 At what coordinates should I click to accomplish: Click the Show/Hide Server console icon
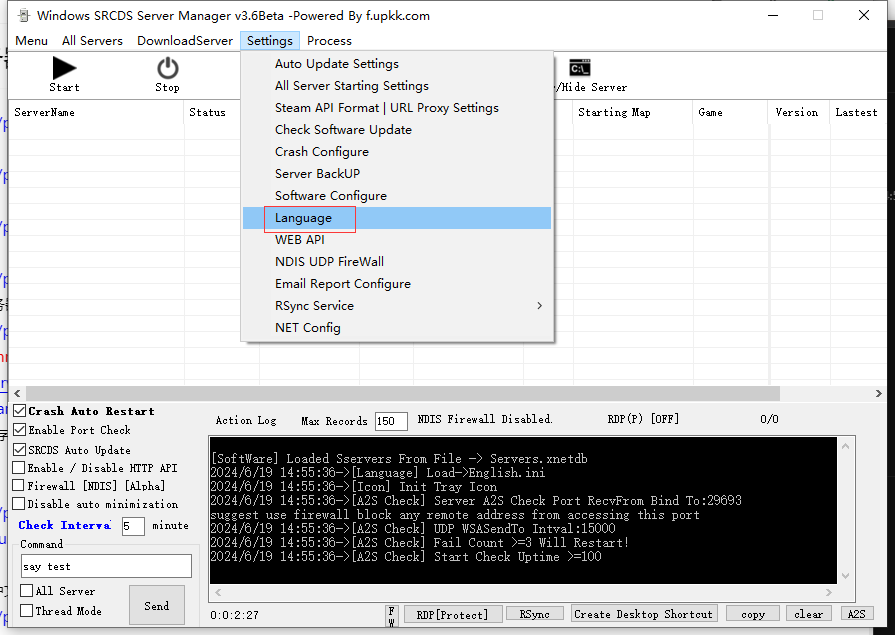point(579,68)
